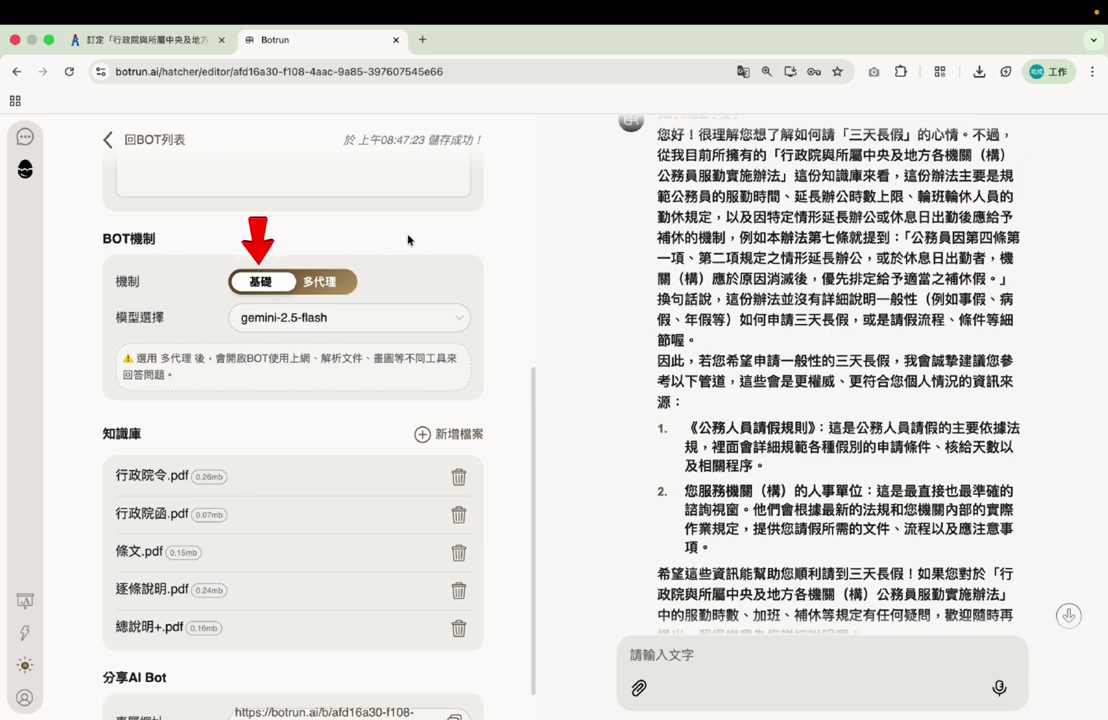Open the apps grid in bookmarks bar
Viewport: 1108px width, 720px height.
click(15, 101)
